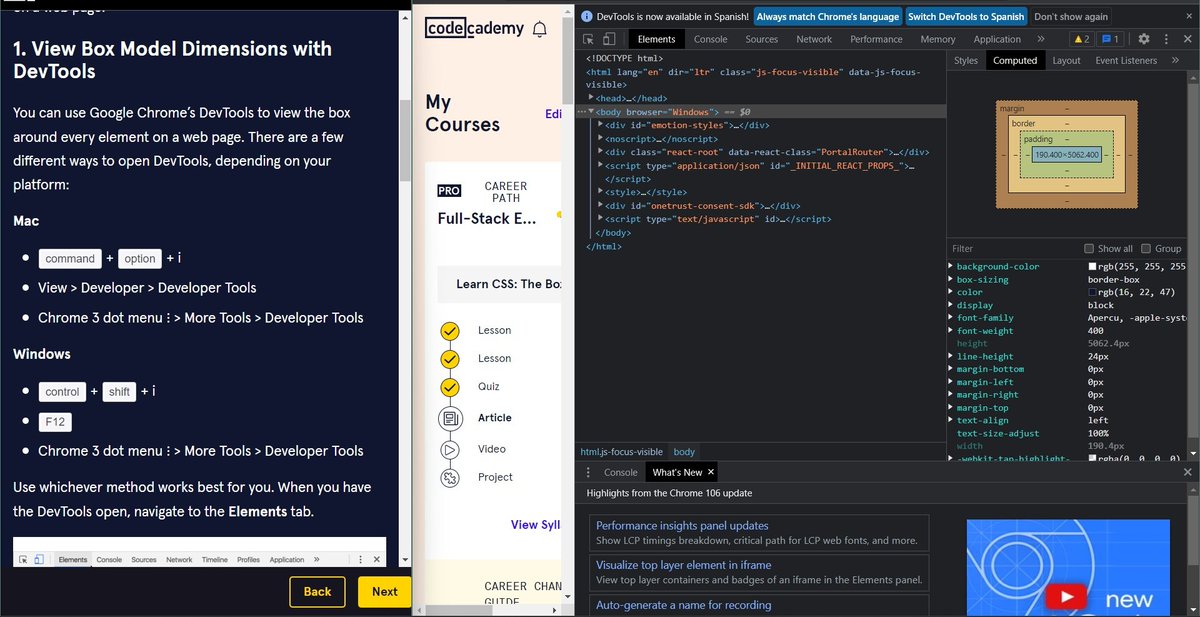Viewport: 1200px width, 617px height.
Task: Open the Event Listeners pane tab
Action: (1126, 60)
